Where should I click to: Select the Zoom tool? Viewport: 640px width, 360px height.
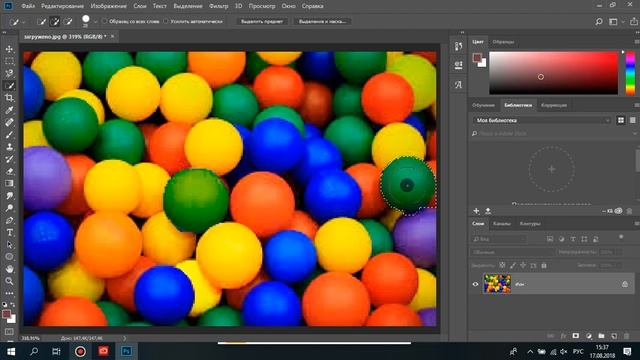point(9,281)
